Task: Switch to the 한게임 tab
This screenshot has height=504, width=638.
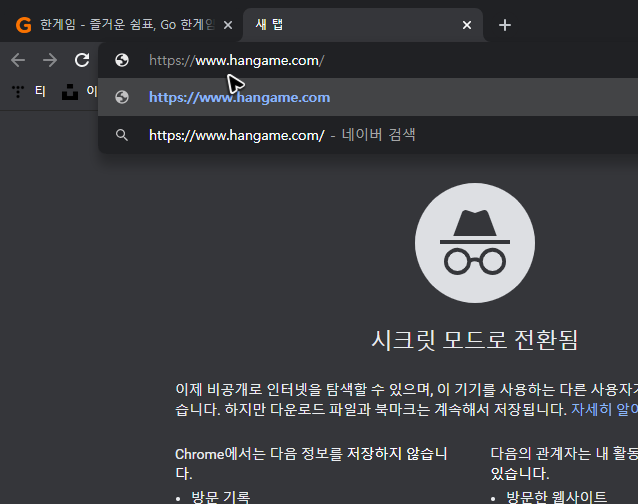Action: coord(122,25)
